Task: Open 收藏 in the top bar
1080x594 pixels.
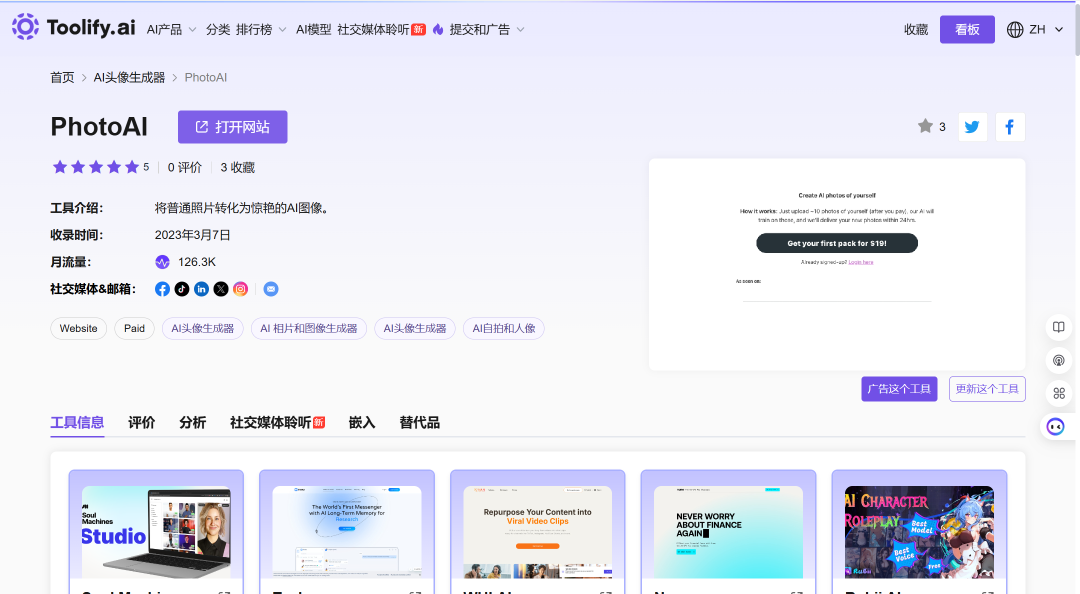Action: [x=916, y=30]
